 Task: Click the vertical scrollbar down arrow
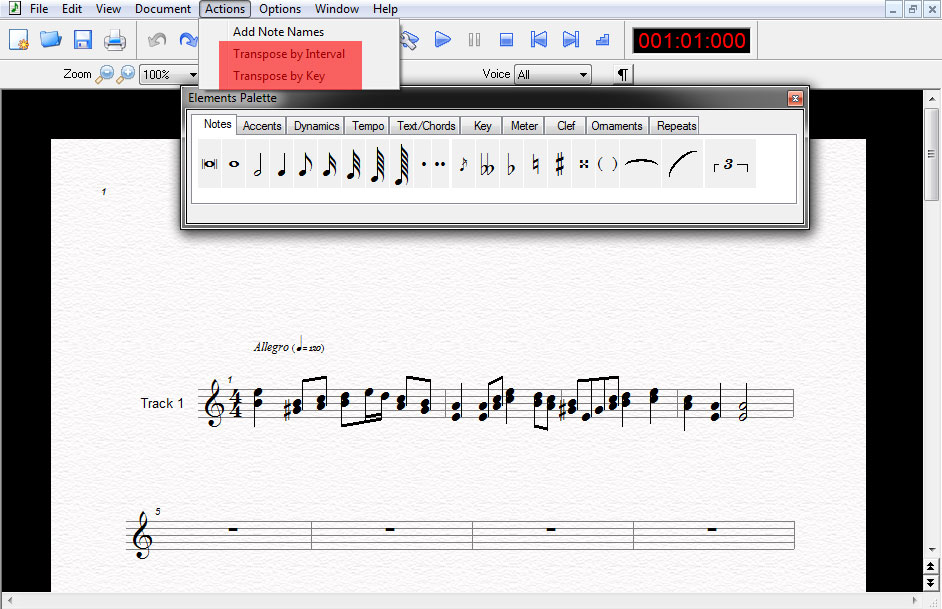point(932,549)
